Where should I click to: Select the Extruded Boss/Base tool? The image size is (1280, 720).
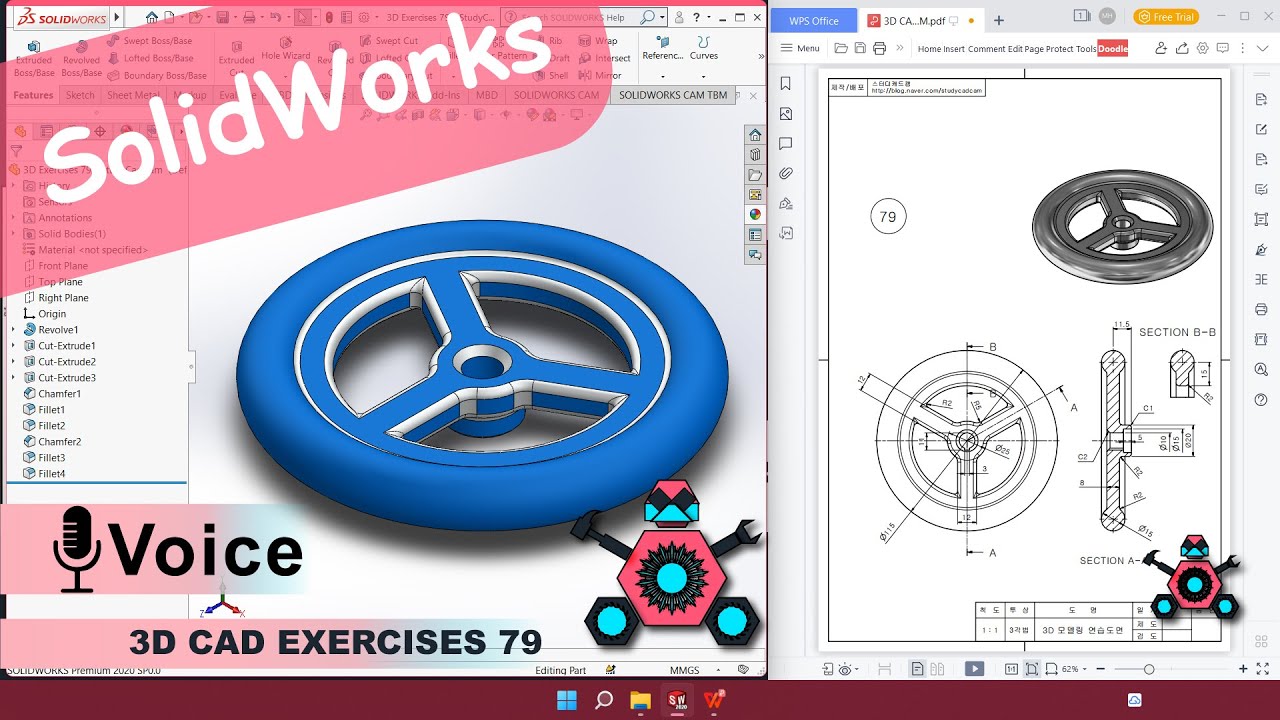pyautogui.click(x=34, y=58)
